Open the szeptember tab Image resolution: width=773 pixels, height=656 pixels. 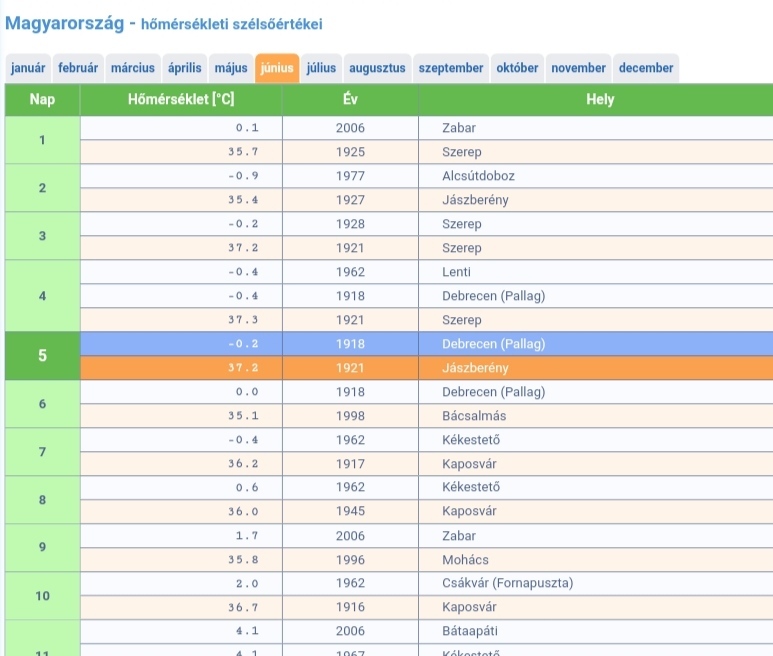point(451,68)
